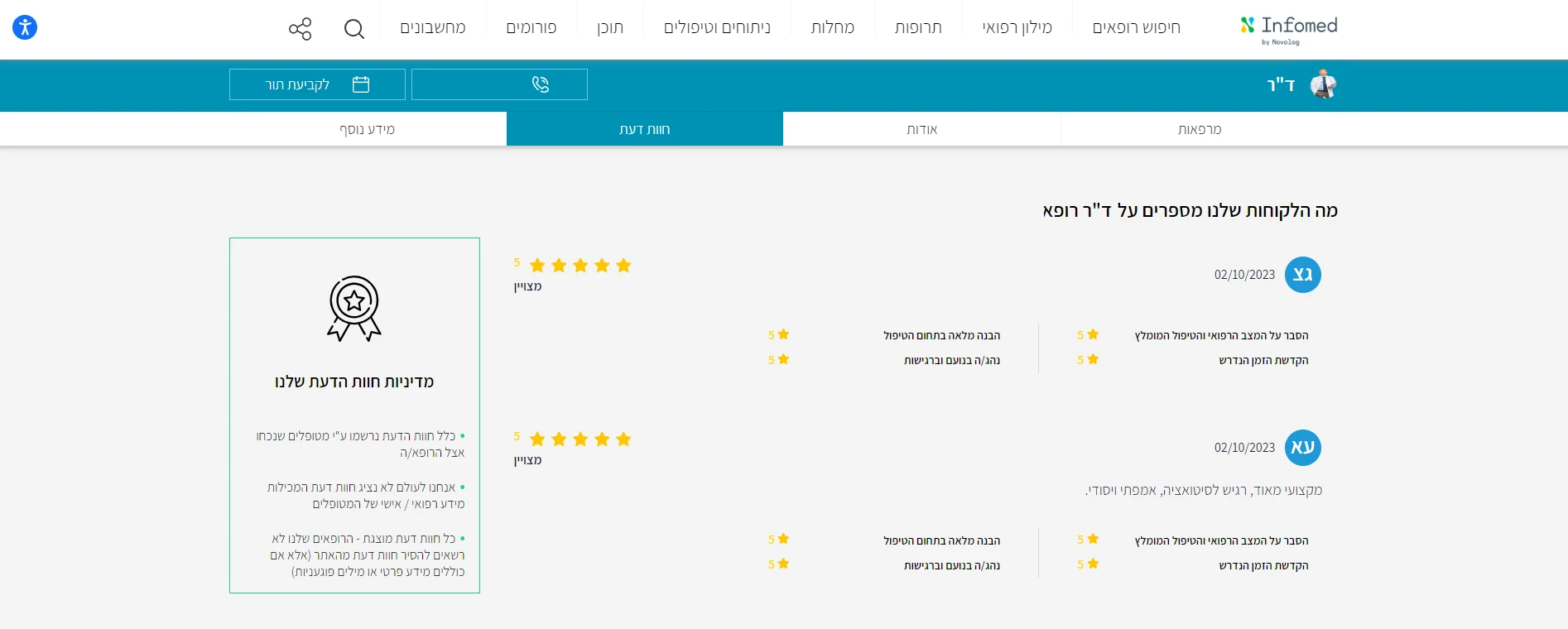Click first review date 02/10/2023
This screenshot has width=1568, height=629.
click(1244, 275)
